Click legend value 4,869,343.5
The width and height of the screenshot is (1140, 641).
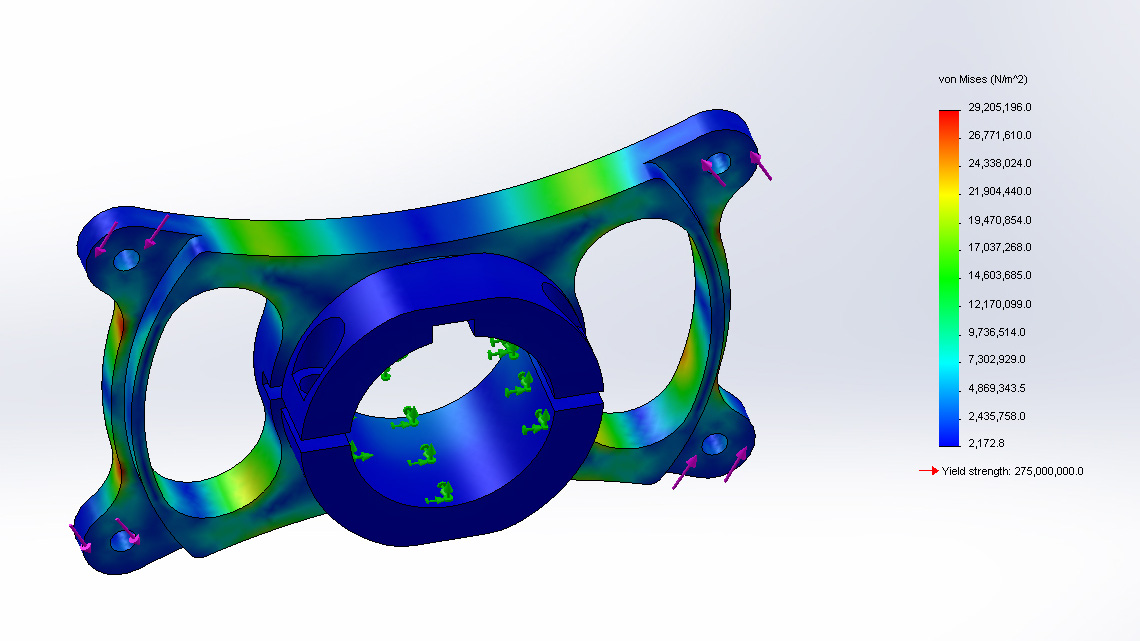(997, 388)
